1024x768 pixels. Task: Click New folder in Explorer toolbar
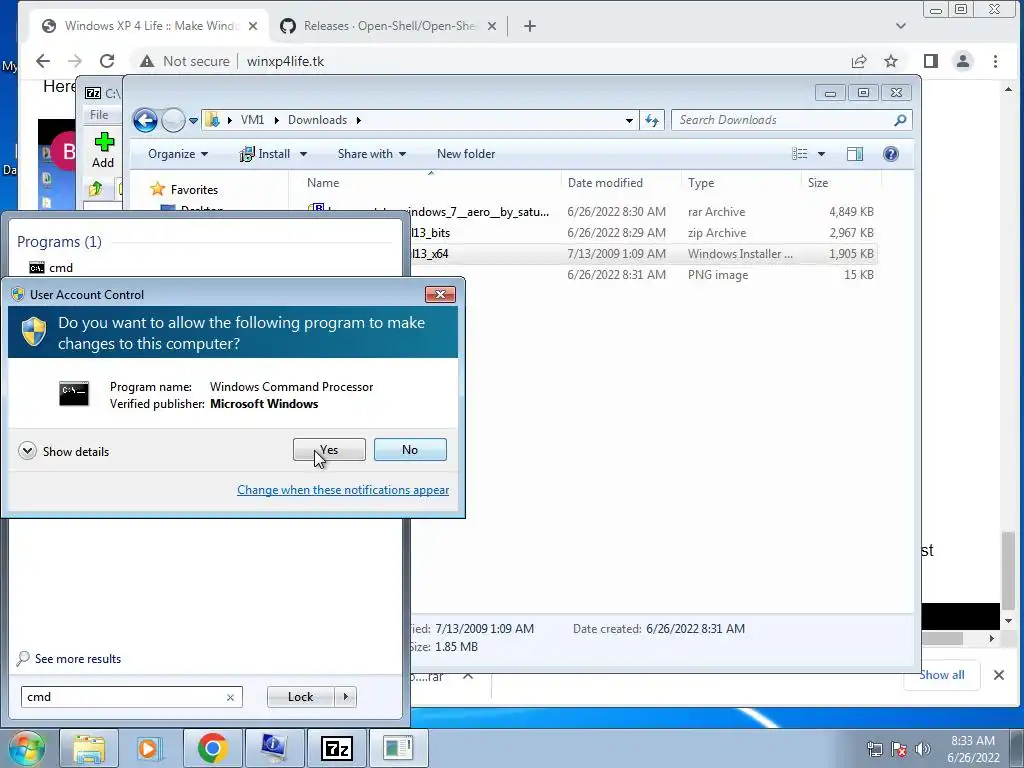point(466,154)
